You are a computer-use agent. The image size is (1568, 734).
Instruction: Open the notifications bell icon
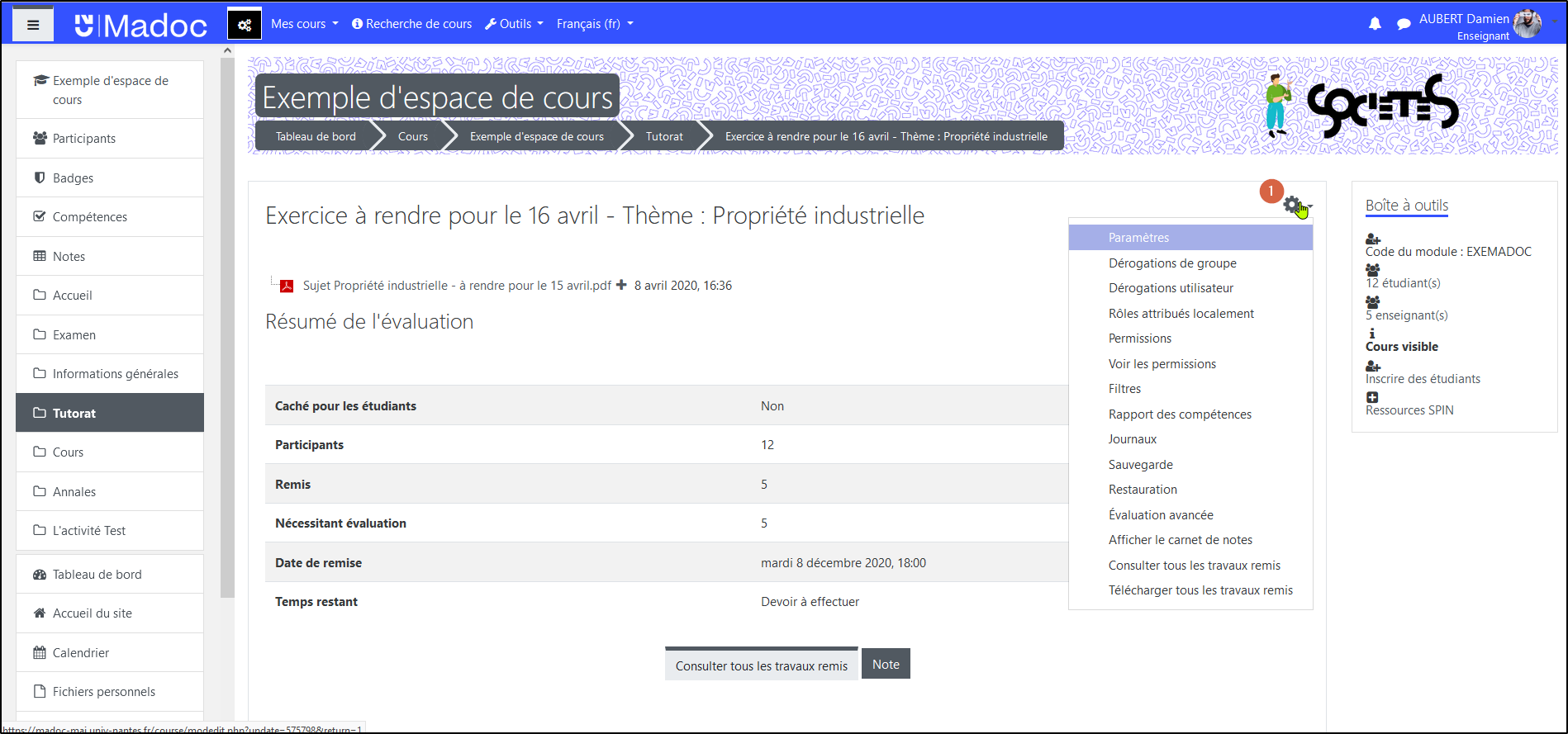tap(1375, 24)
